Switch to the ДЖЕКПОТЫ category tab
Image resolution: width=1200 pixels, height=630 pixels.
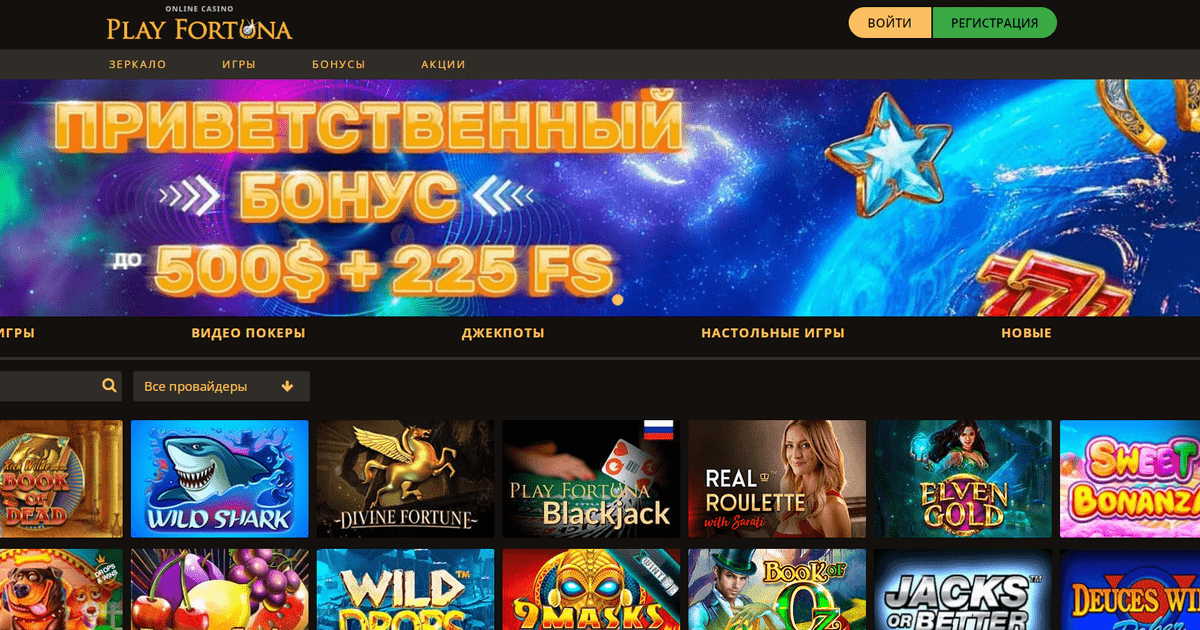tap(503, 333)
